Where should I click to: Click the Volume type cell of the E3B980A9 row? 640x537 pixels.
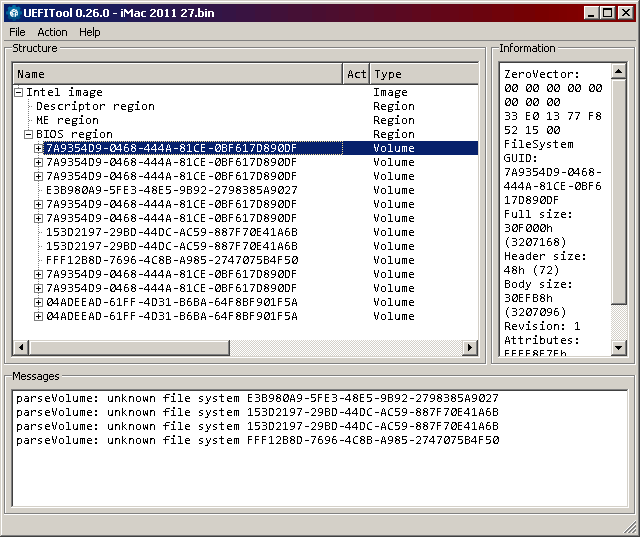point(393,190)
